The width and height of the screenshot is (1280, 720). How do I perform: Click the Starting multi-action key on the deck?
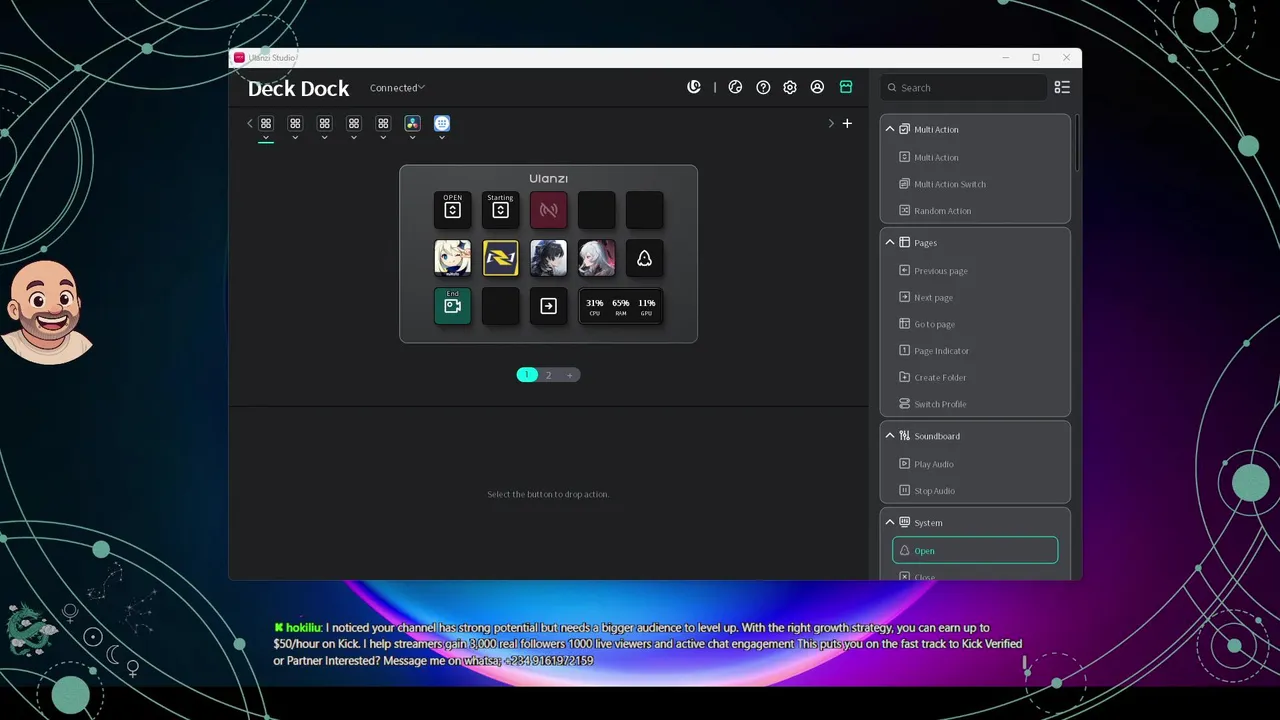coord(501,210)
